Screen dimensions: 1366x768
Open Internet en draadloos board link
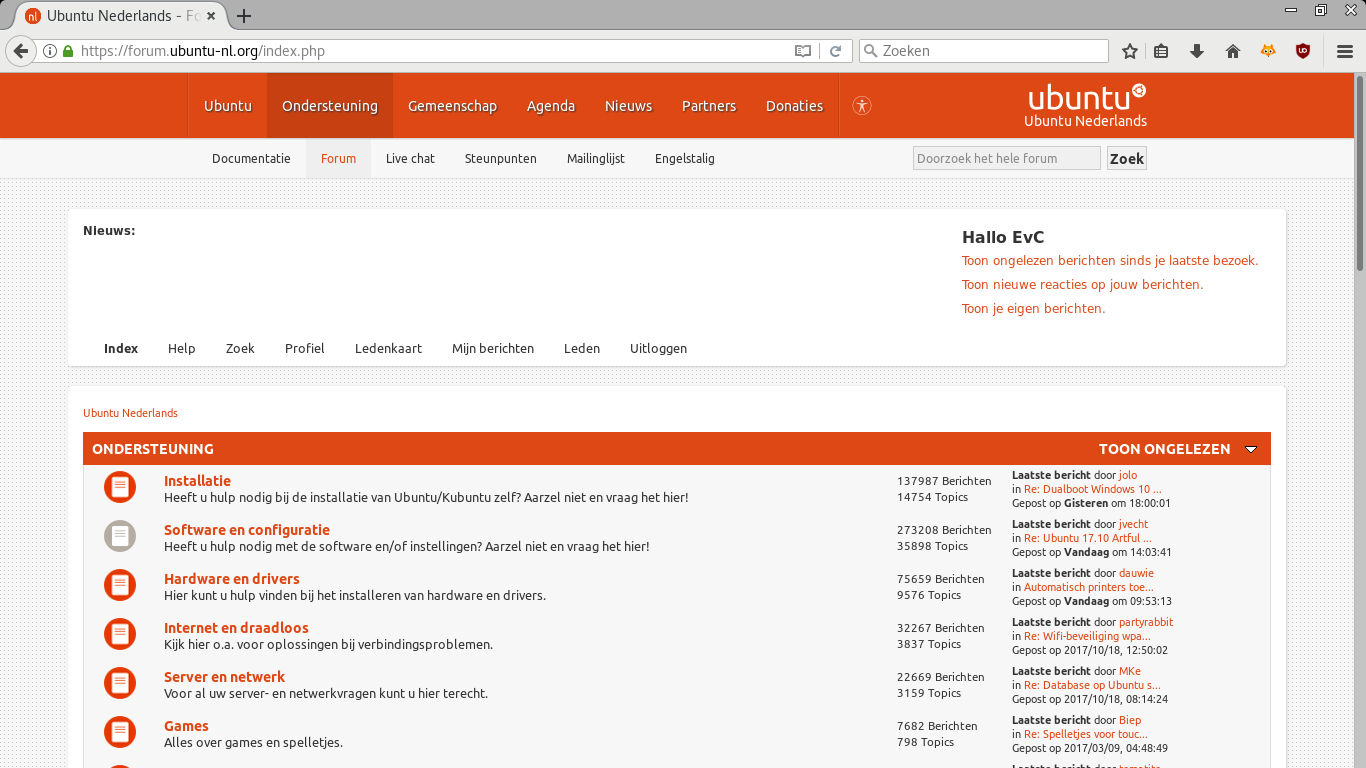pyautogui.click(x=236, y=628)
